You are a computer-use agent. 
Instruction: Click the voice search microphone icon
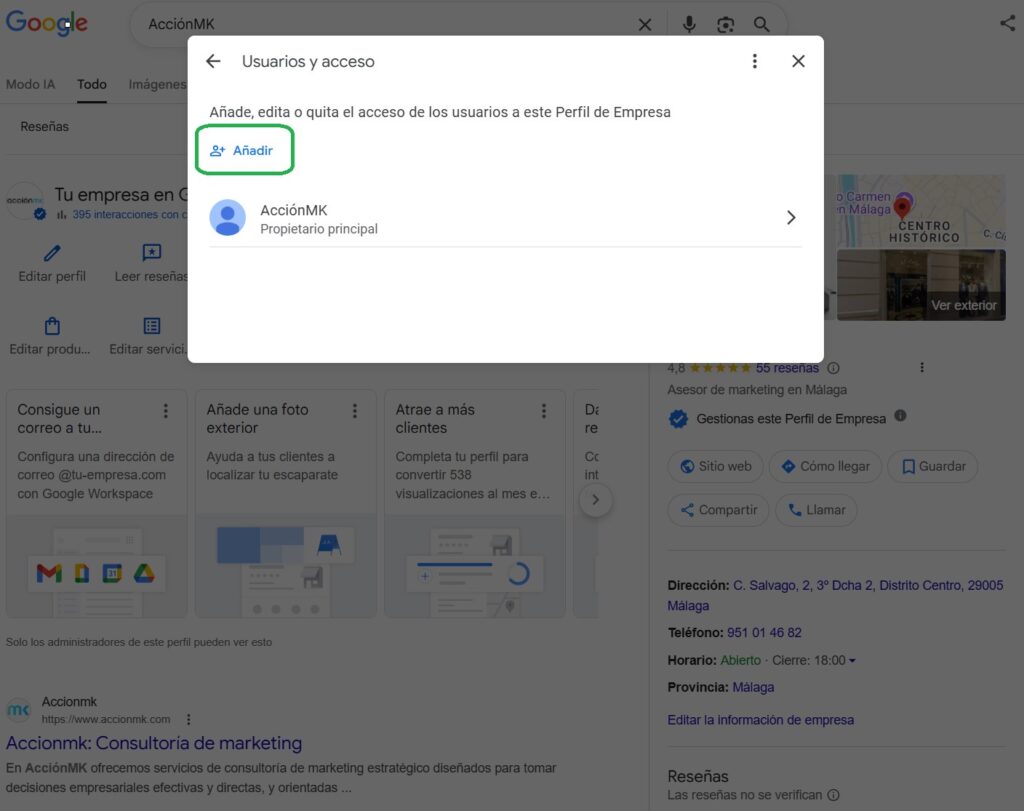click(689, 24)
